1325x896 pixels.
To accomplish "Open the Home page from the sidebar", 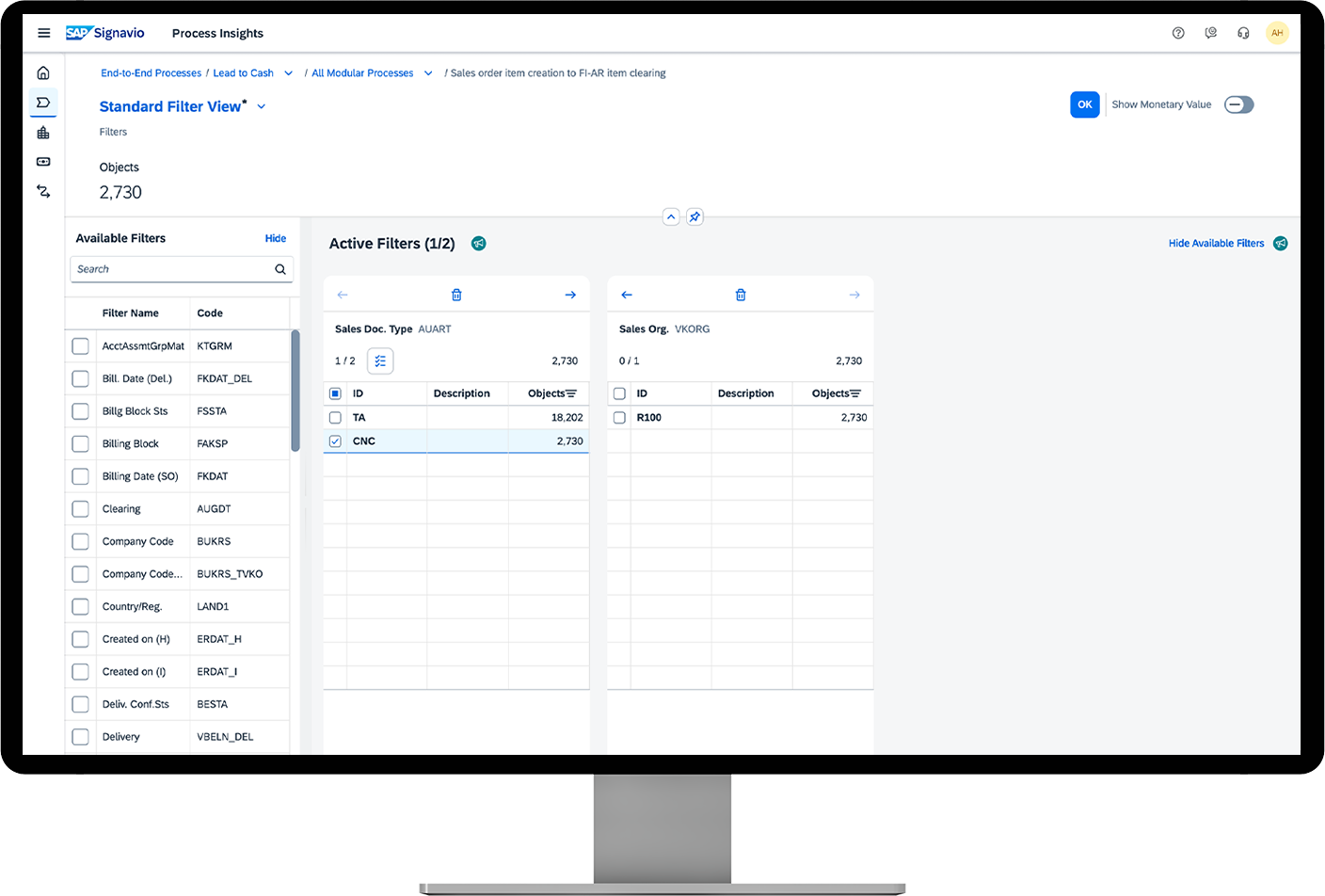I will pos(43,71).
